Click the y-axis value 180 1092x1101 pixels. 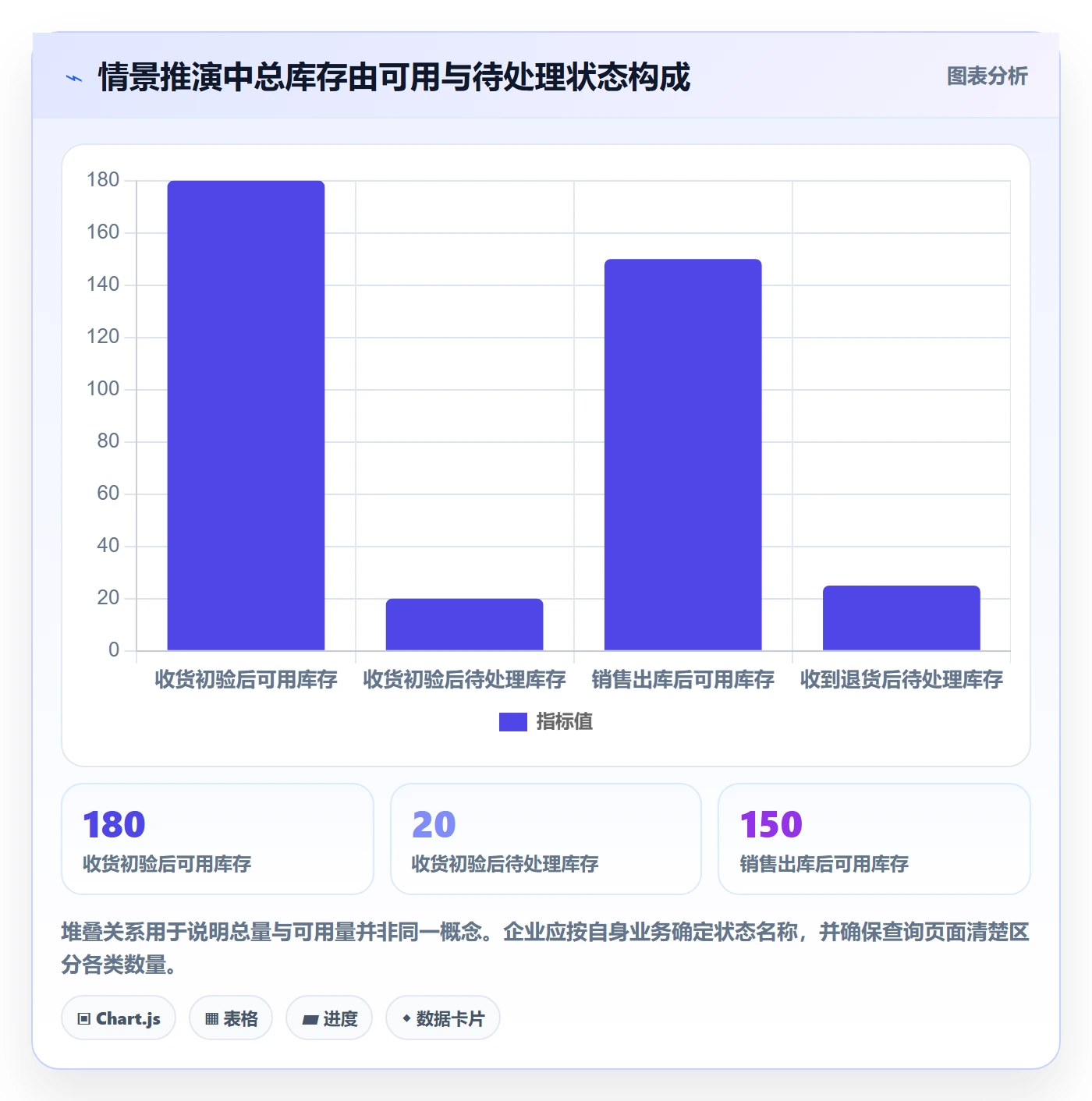tap(103, 180)
